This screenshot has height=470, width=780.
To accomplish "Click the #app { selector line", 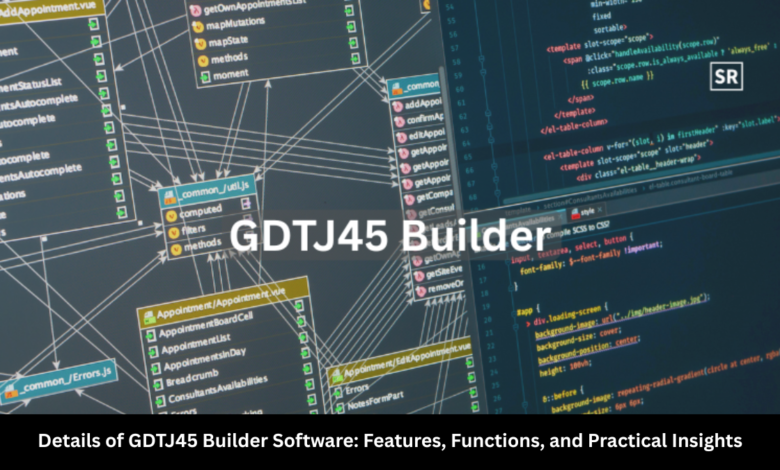I will pyautogui.click(x=527, y=310).
